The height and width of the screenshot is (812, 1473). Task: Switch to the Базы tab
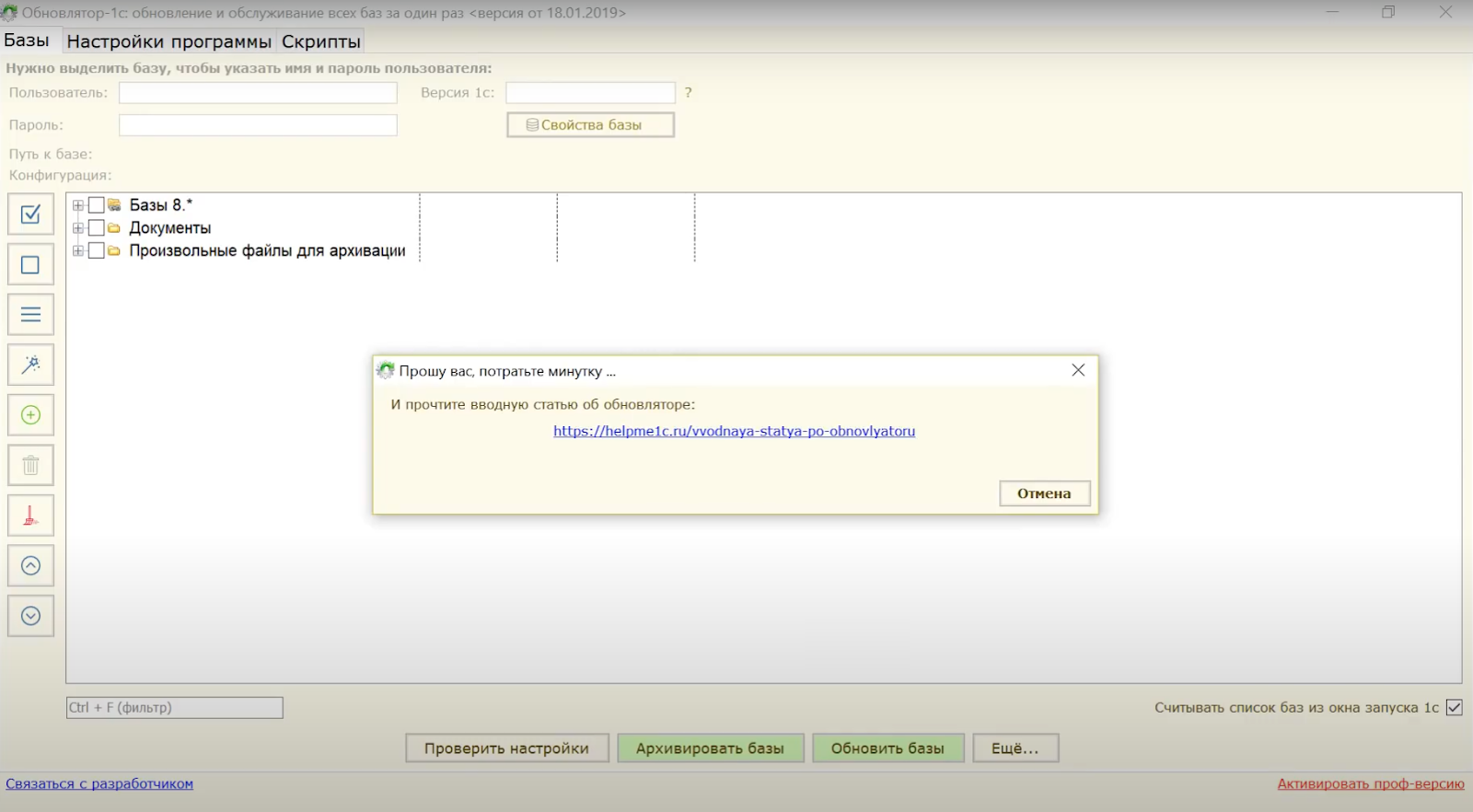(27, 41)
